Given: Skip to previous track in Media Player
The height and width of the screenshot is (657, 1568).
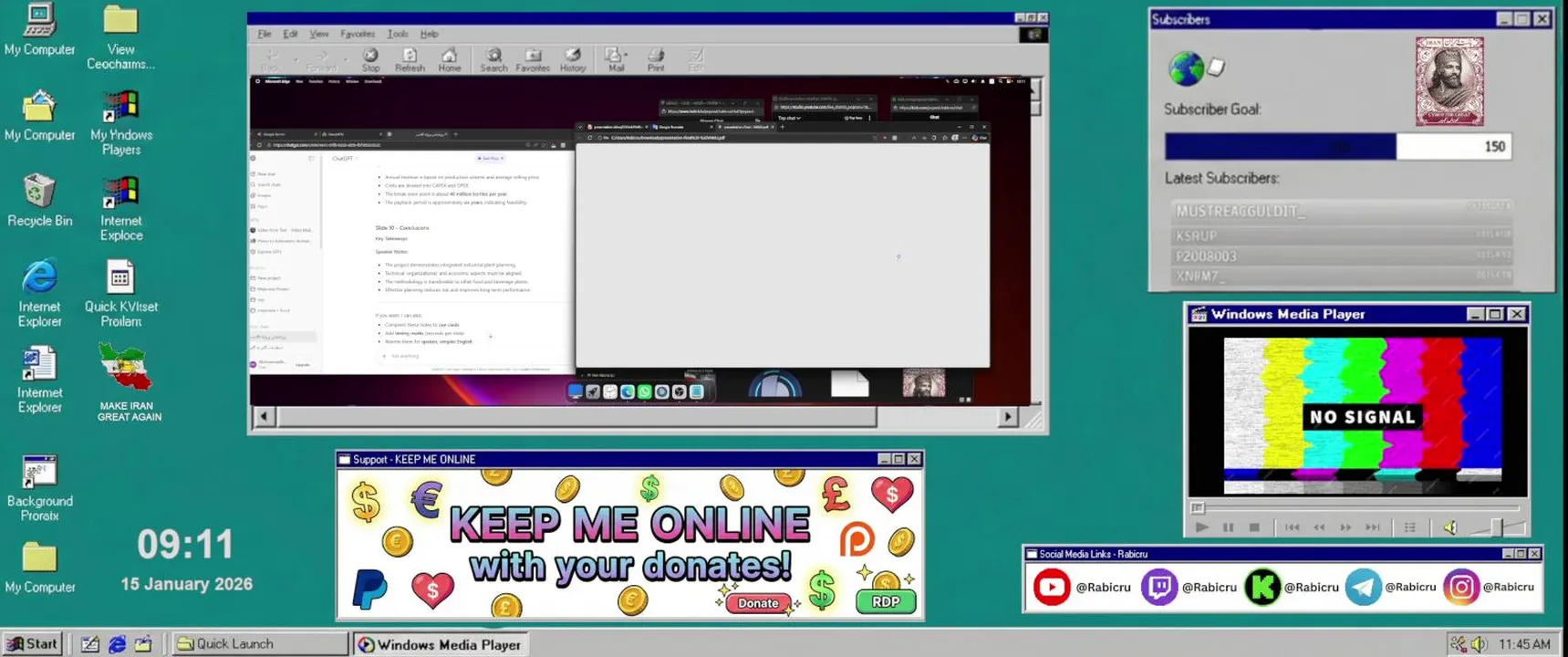Looking at the screenshot, I should (1292, 527).
